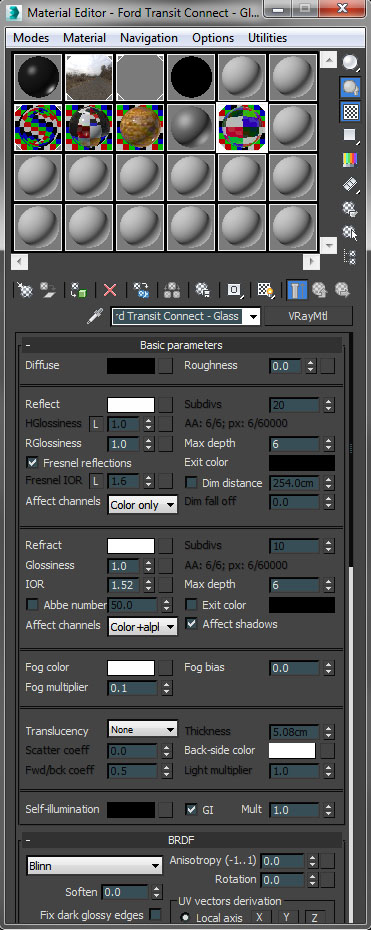Open refraction Affect channels Color+alpha dropdown
The image size is (371, 930).
click(143, 627)
